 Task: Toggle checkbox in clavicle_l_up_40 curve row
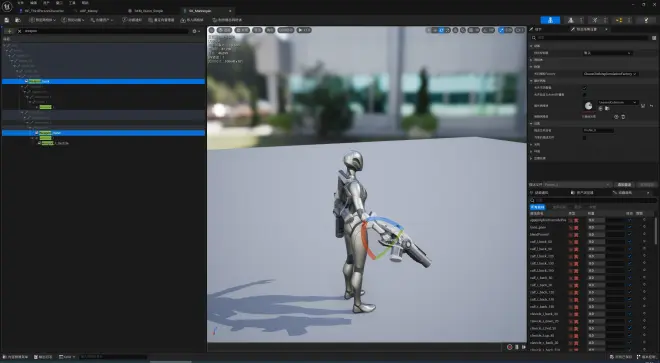click(629, 336)
